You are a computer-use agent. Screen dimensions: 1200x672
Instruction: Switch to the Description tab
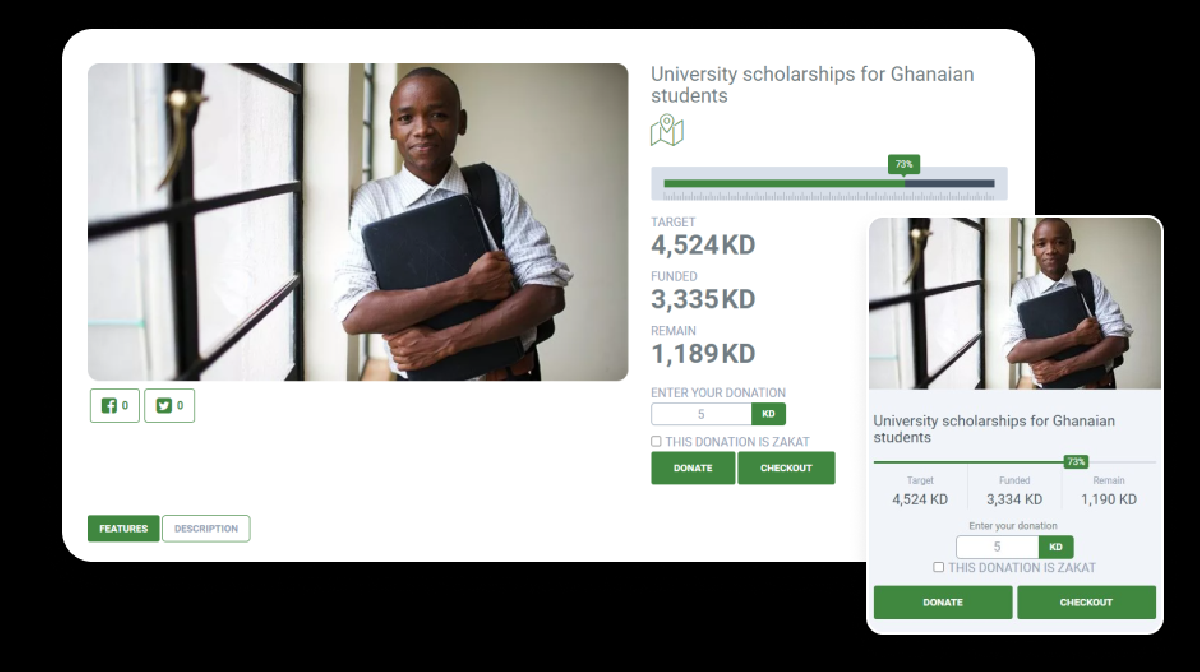(206, 529)
